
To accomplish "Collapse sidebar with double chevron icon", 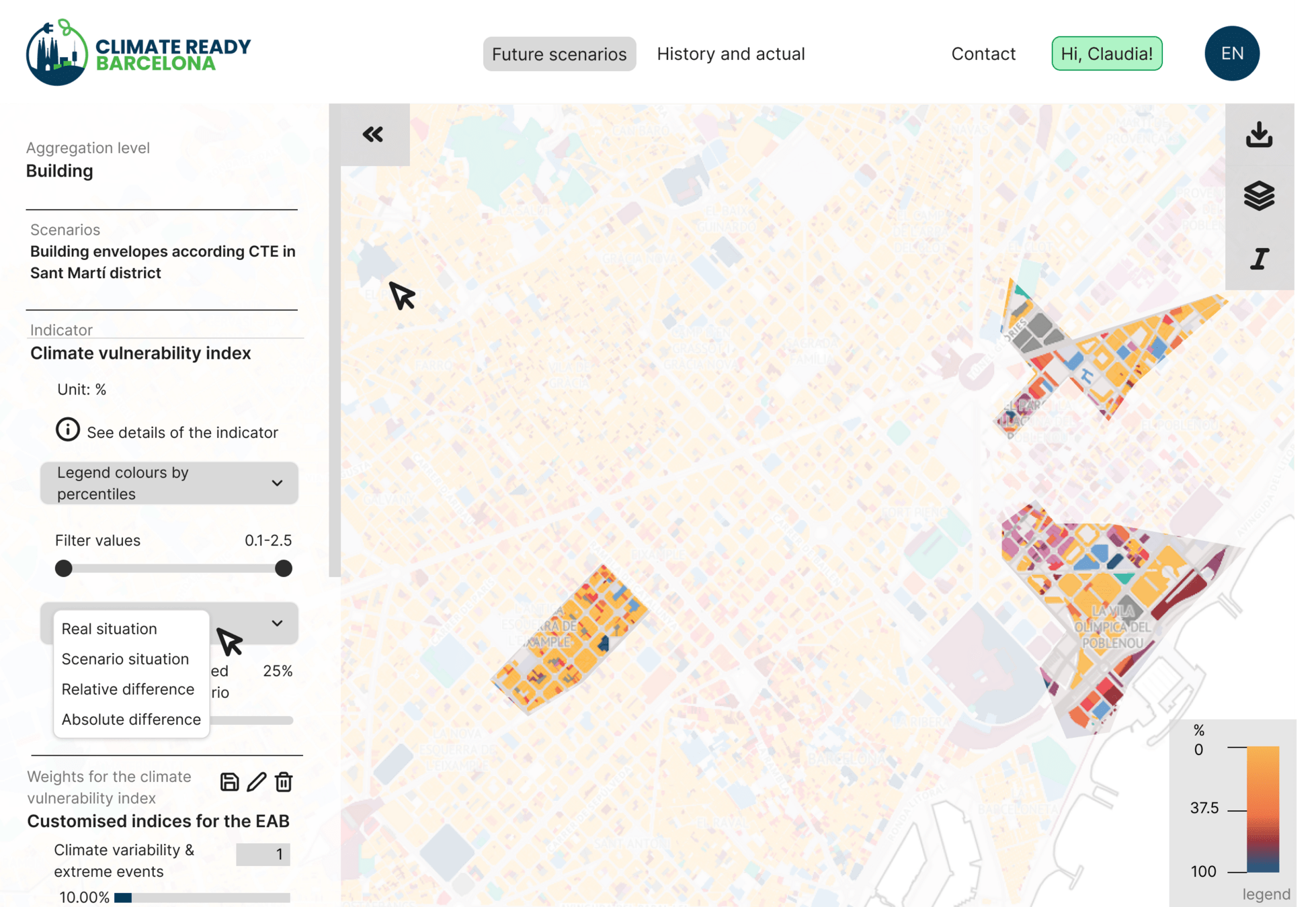I will (373, 134).
